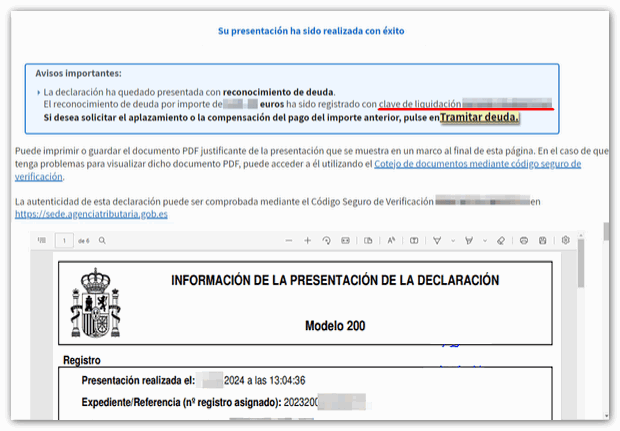Print the PDF document
The image size is (620, 431).
click(x=523, y=241)
